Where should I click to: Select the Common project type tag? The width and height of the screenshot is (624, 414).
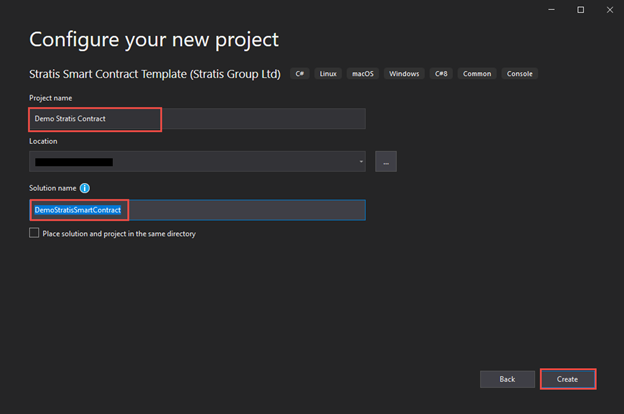pos(479,73)
